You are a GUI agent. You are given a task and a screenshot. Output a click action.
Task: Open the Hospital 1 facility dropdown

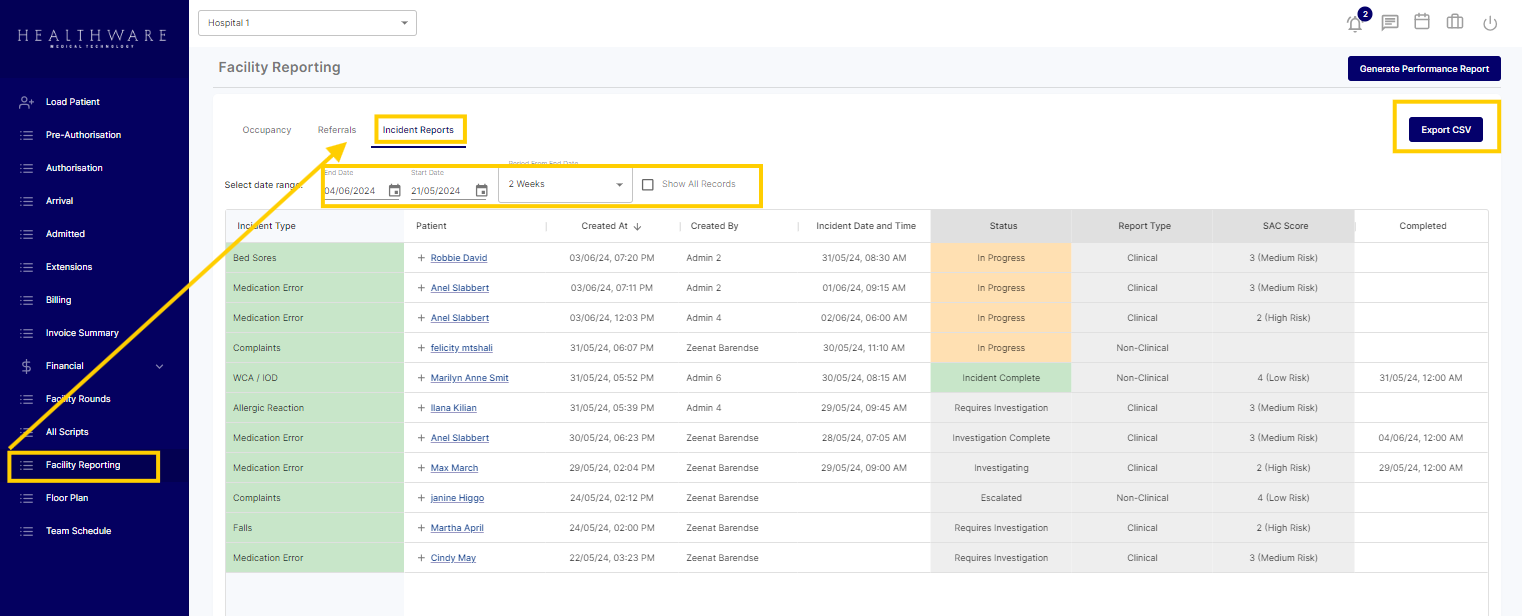pos(307,23)
